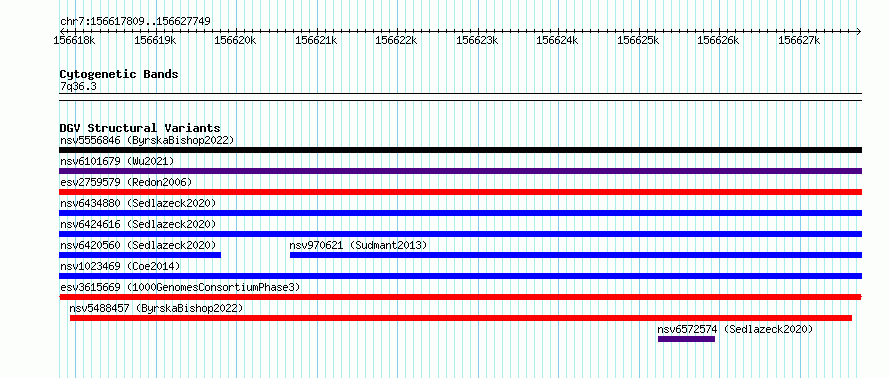Open the nsv5556846 (ByrskaBishop2022) label
The width and height of the screenshot is (890, 378).
147,140
